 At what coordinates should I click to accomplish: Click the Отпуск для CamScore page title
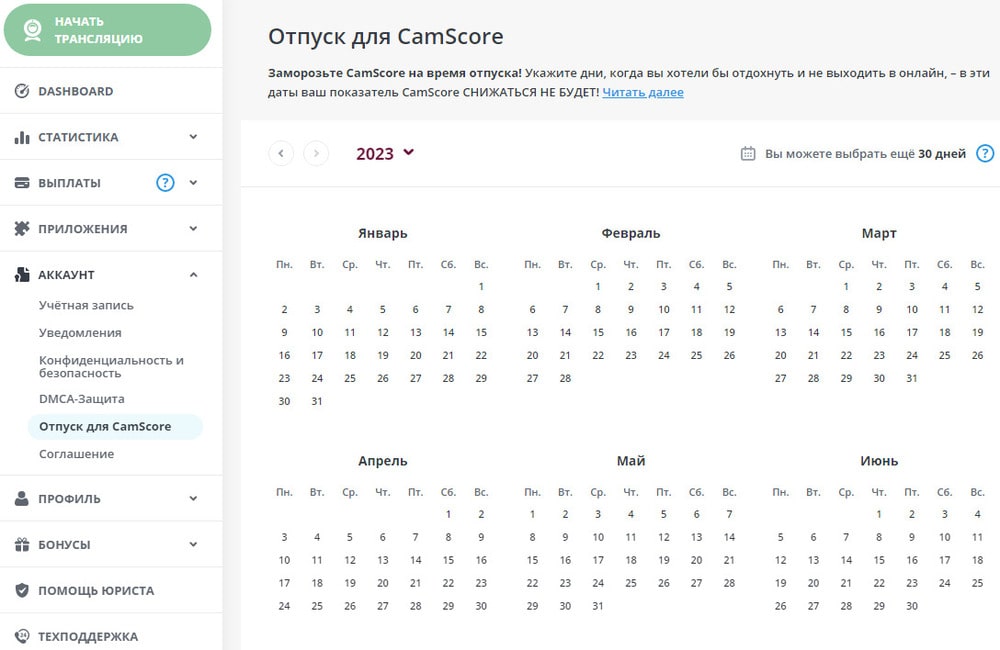tap(386, 36)
